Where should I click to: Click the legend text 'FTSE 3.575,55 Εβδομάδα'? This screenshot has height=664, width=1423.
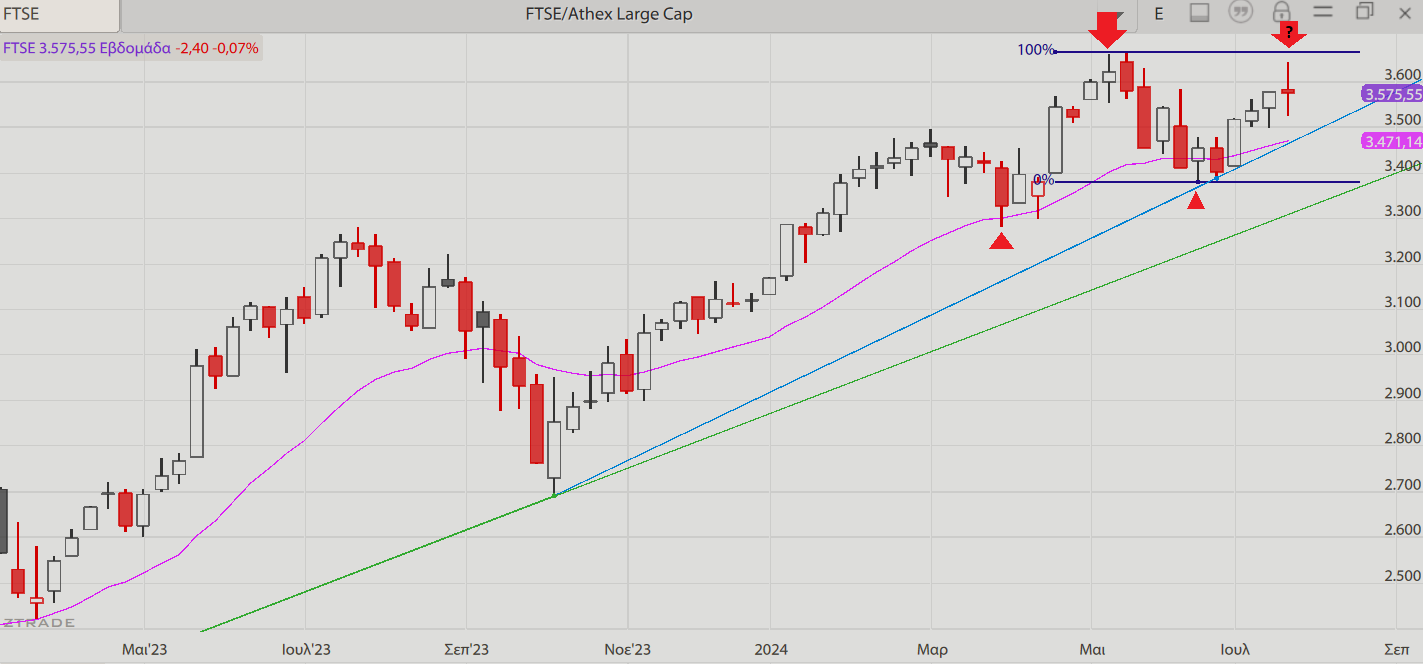pyautogui.click(x=87, y=48)
